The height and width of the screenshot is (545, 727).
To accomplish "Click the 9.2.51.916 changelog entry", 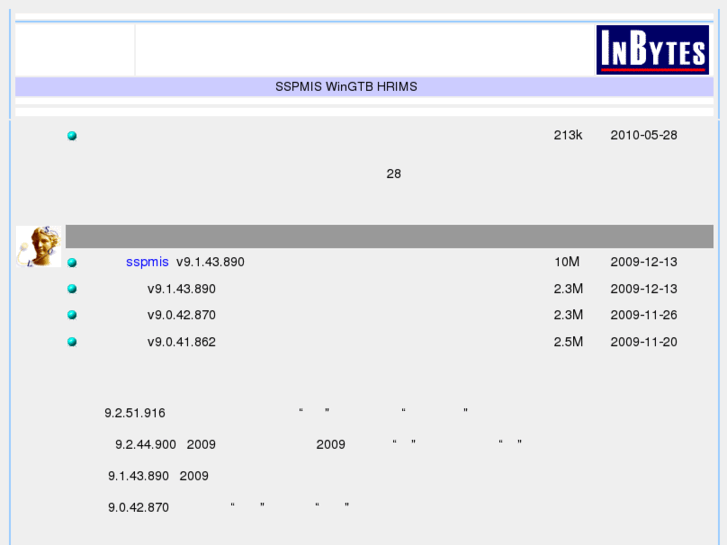I will pos(134,413).
